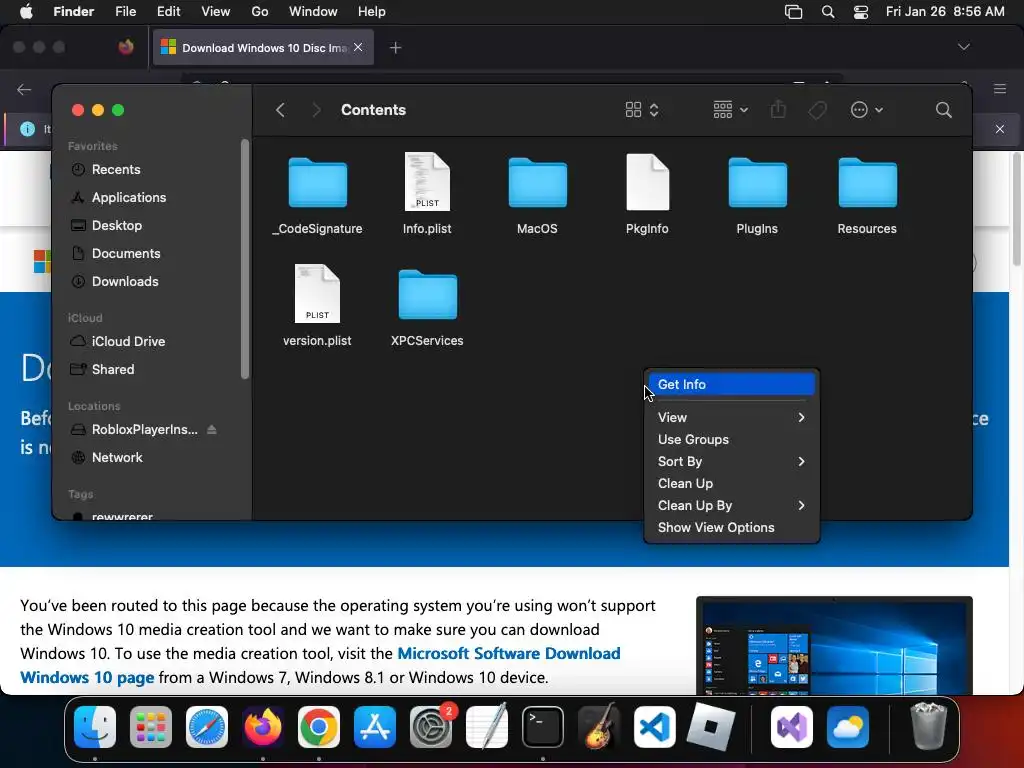
Task: Click Stage Manager icon in menu bar
Action: (x=793, y=12)
